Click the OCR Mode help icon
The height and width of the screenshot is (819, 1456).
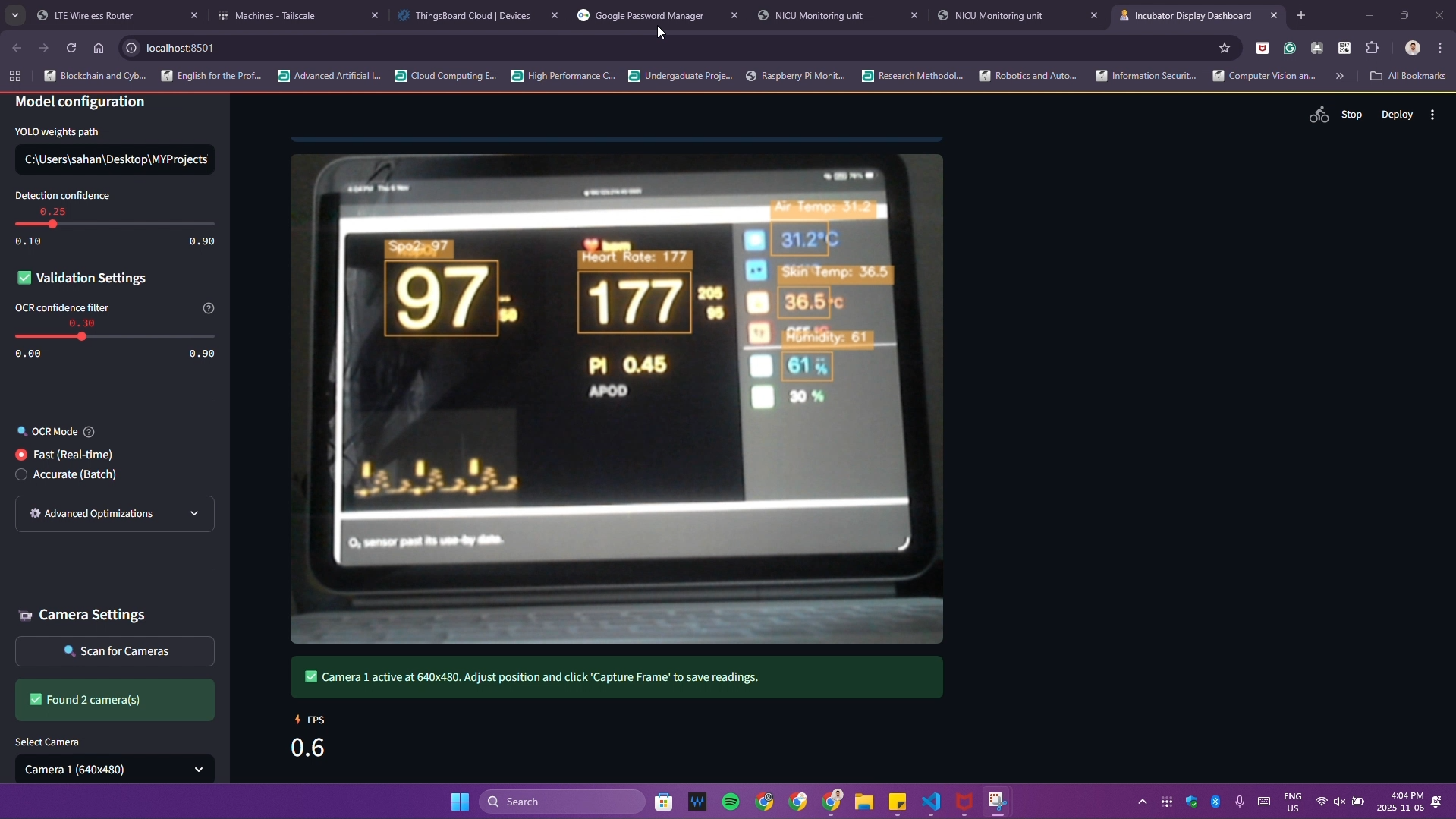click(x=89, y=432)
